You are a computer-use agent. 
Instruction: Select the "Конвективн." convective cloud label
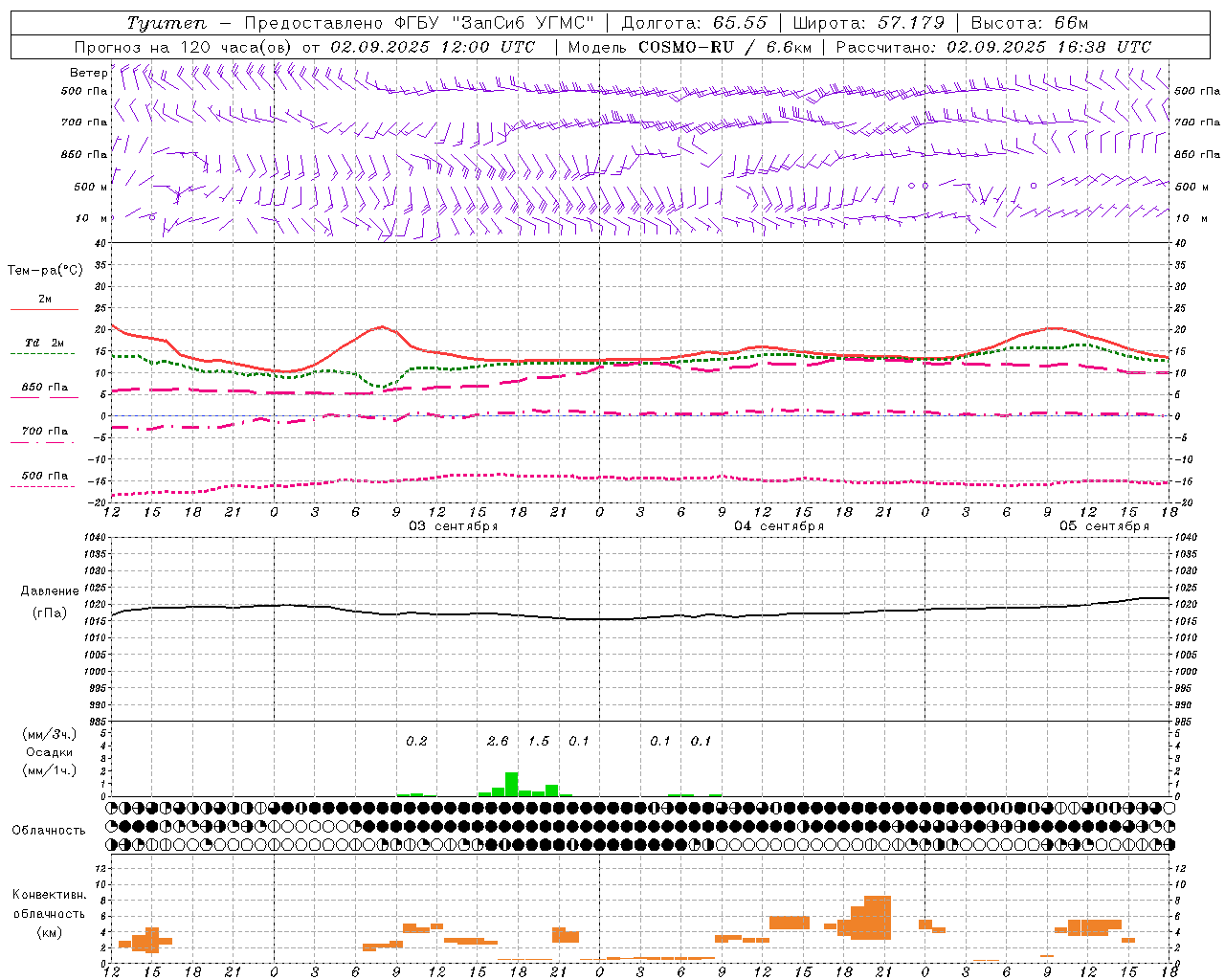(x=50, y=895)
